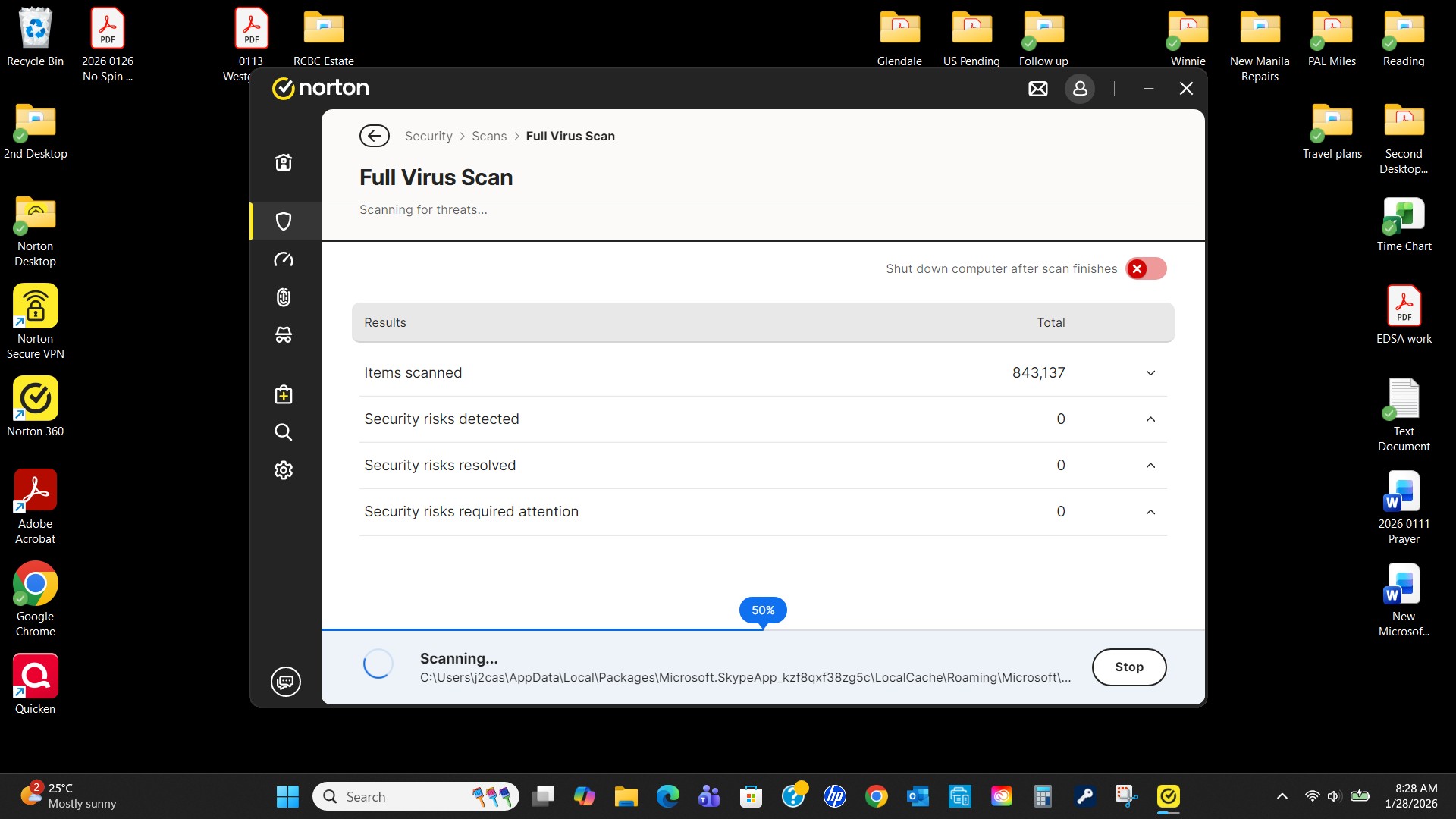Open the chat support icon at bottom

coord(286,682)
